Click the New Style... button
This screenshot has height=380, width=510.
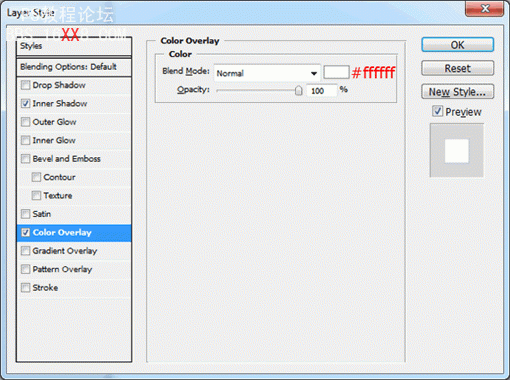[x=457, y=92]
